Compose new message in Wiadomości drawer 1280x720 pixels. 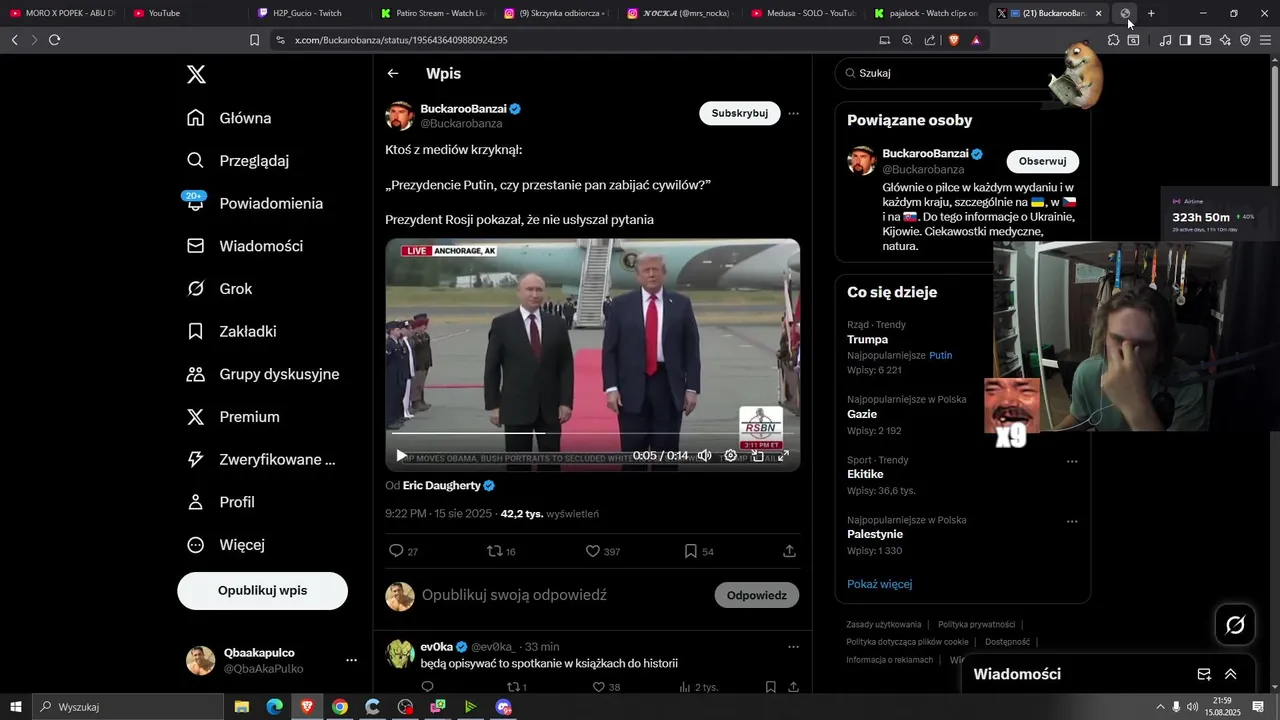pos(1204,674)
